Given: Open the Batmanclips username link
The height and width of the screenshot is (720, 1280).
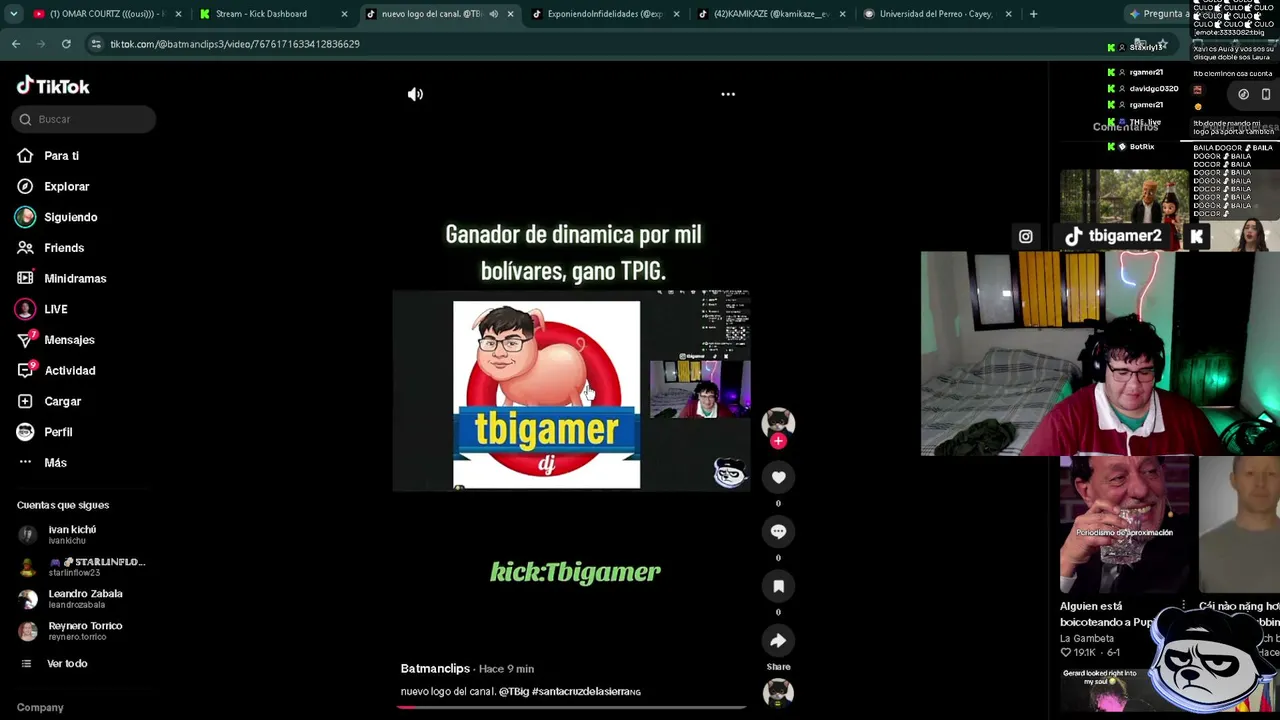Looking at the screenshot, I should [x=435, y=668].
